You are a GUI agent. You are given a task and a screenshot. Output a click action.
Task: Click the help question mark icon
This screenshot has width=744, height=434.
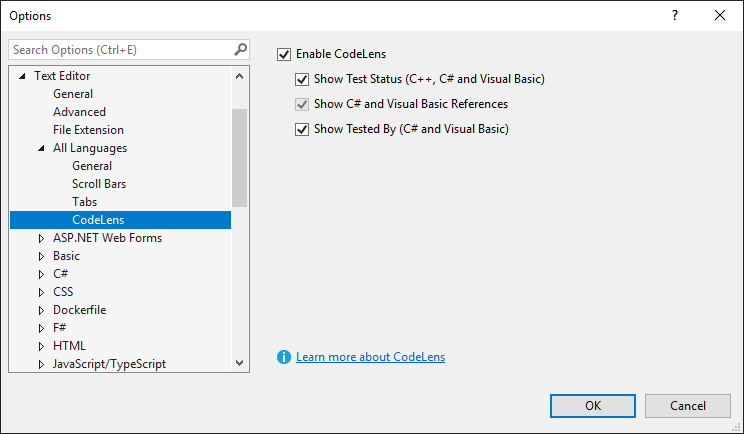coord(675,15)
